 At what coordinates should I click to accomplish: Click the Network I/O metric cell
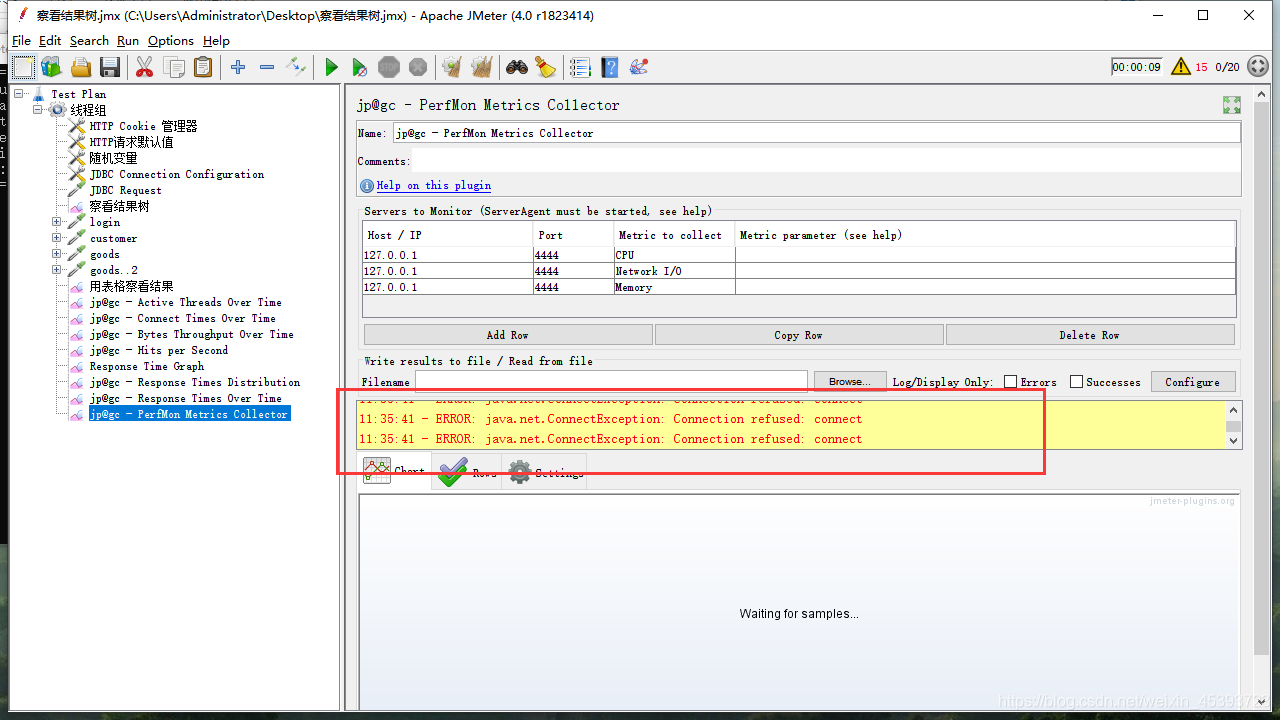pyautogui.click(x=674, y=271)
